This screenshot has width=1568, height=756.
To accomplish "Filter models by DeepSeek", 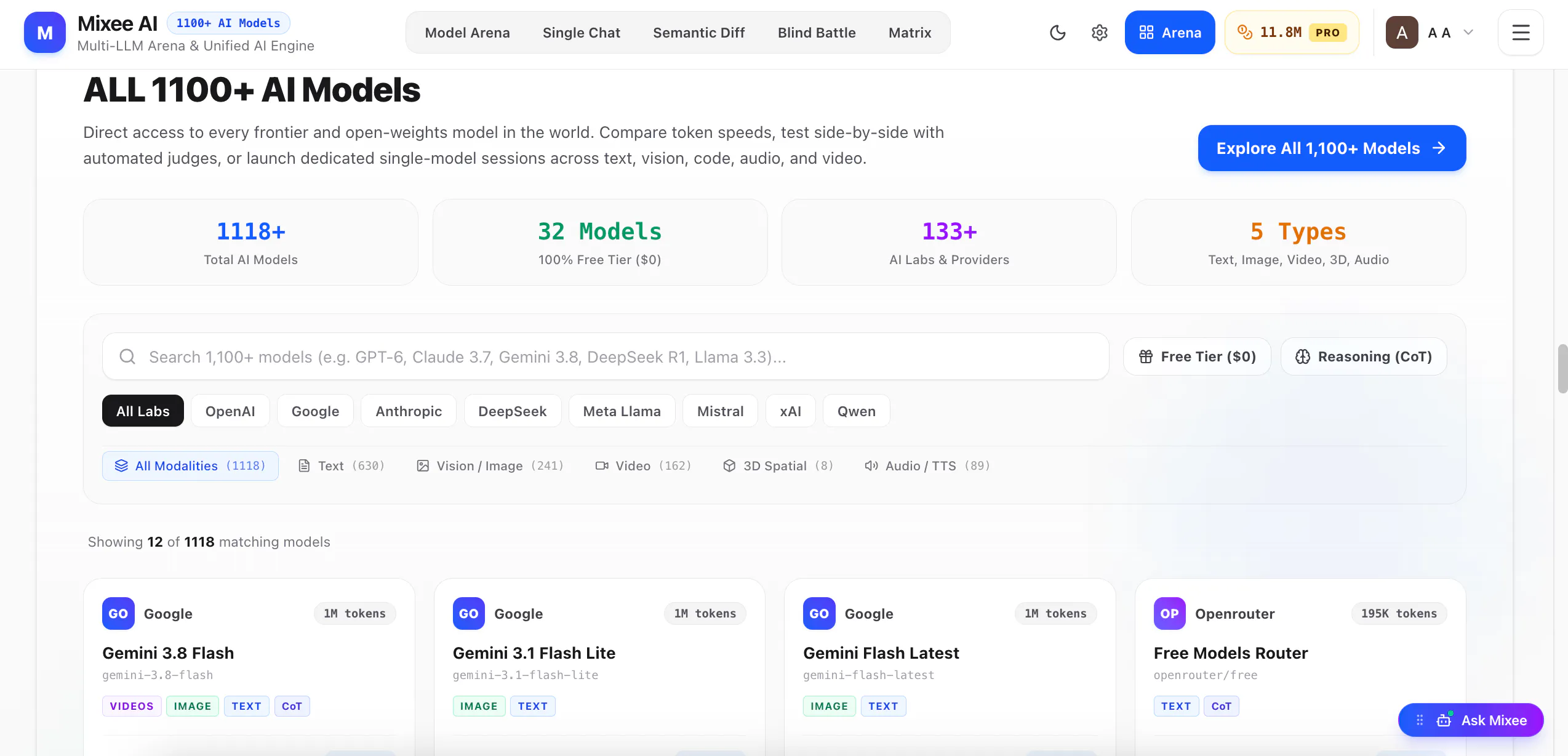I will pos(513,411).
